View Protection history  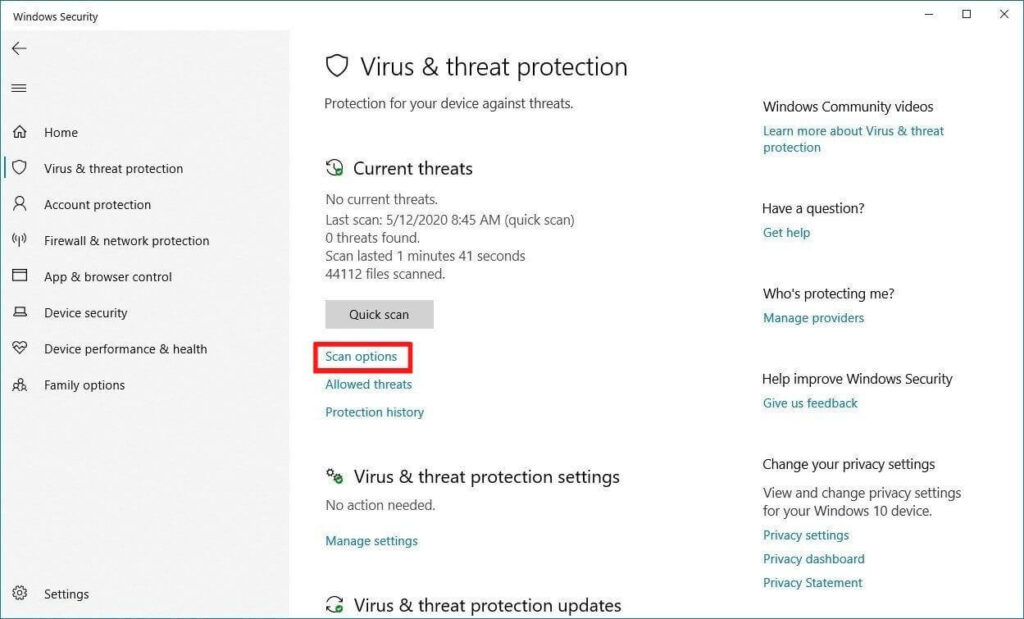point(374,412)
